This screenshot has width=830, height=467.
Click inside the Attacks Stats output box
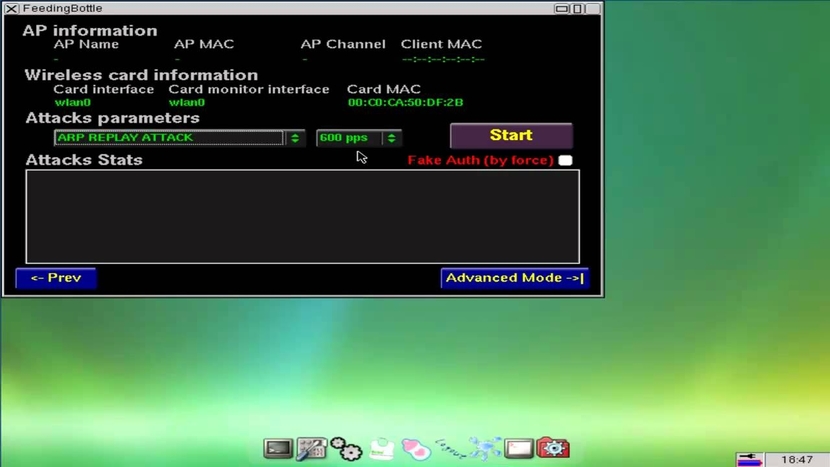302,216
